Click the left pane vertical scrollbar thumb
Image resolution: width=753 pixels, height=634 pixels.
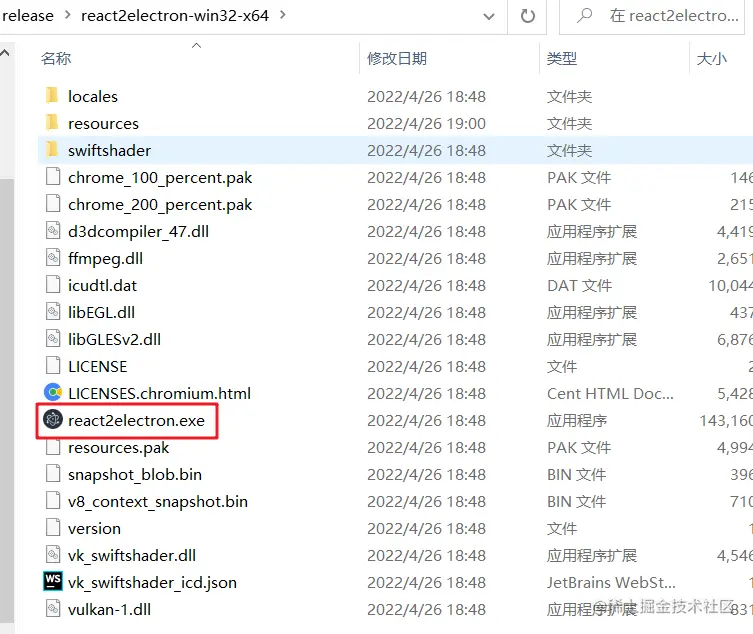click(x=7, y=400)
